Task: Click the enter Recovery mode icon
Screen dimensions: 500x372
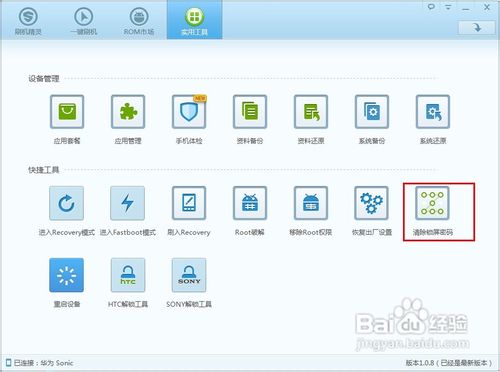Action: click(67, 203)
